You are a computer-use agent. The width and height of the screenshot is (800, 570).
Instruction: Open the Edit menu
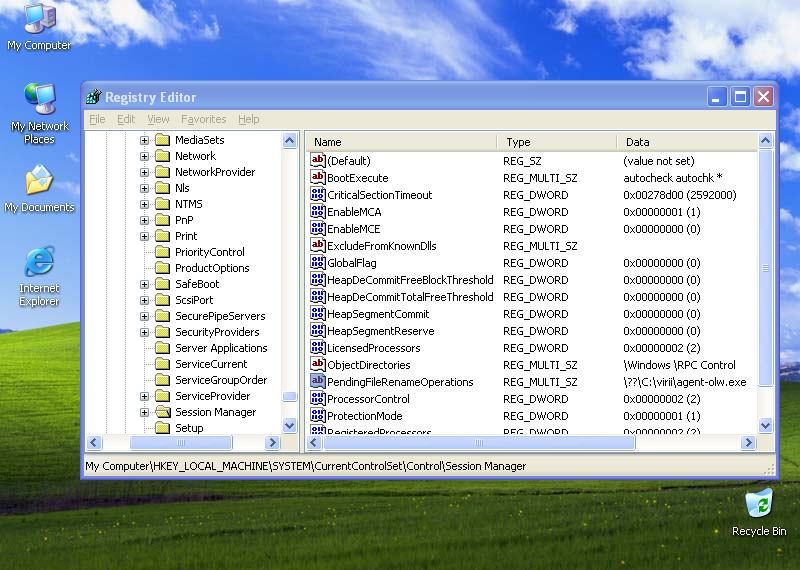point(126,119)
